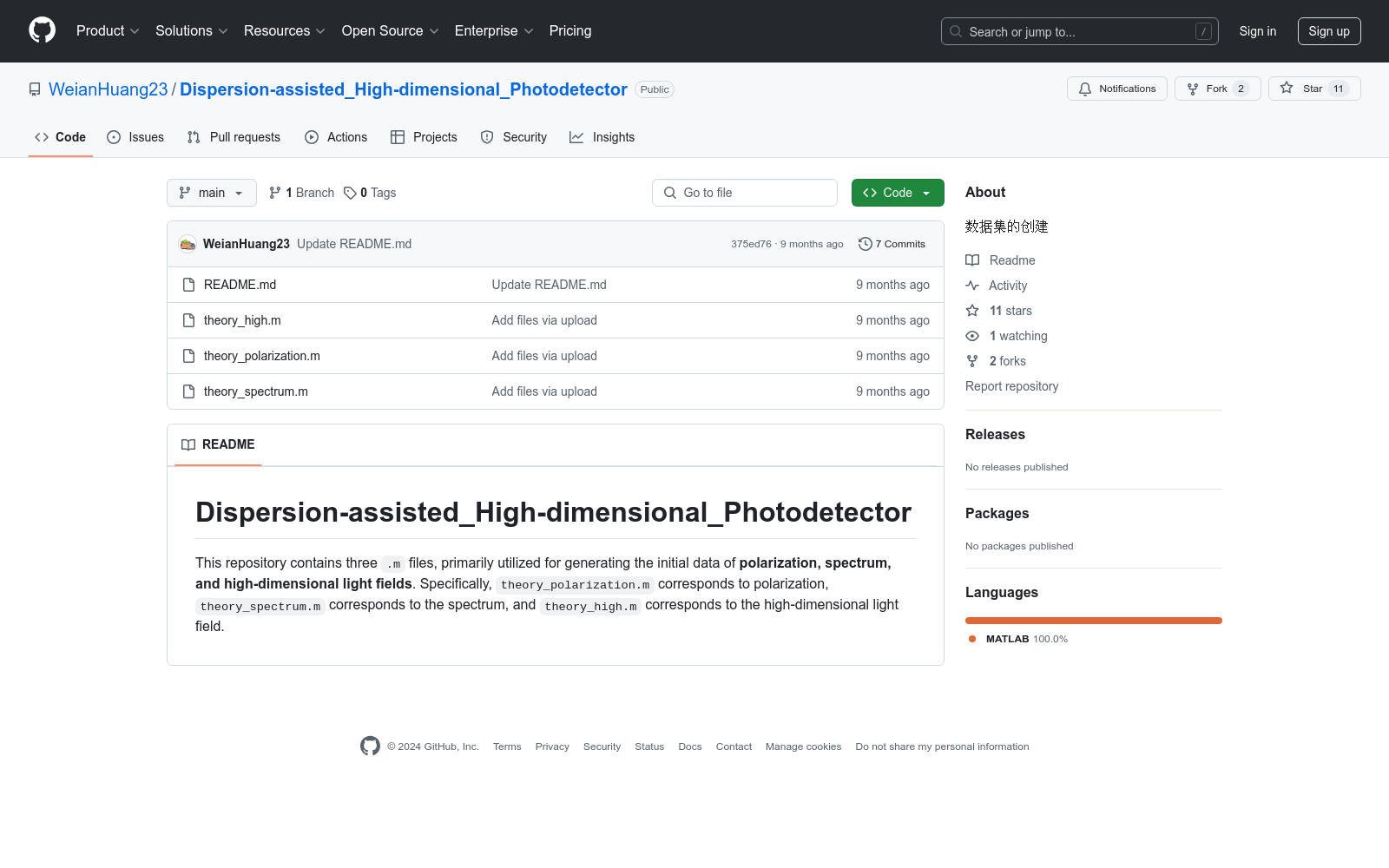
Task: Click the book icon beside Readme link
Action: (972, 260)
